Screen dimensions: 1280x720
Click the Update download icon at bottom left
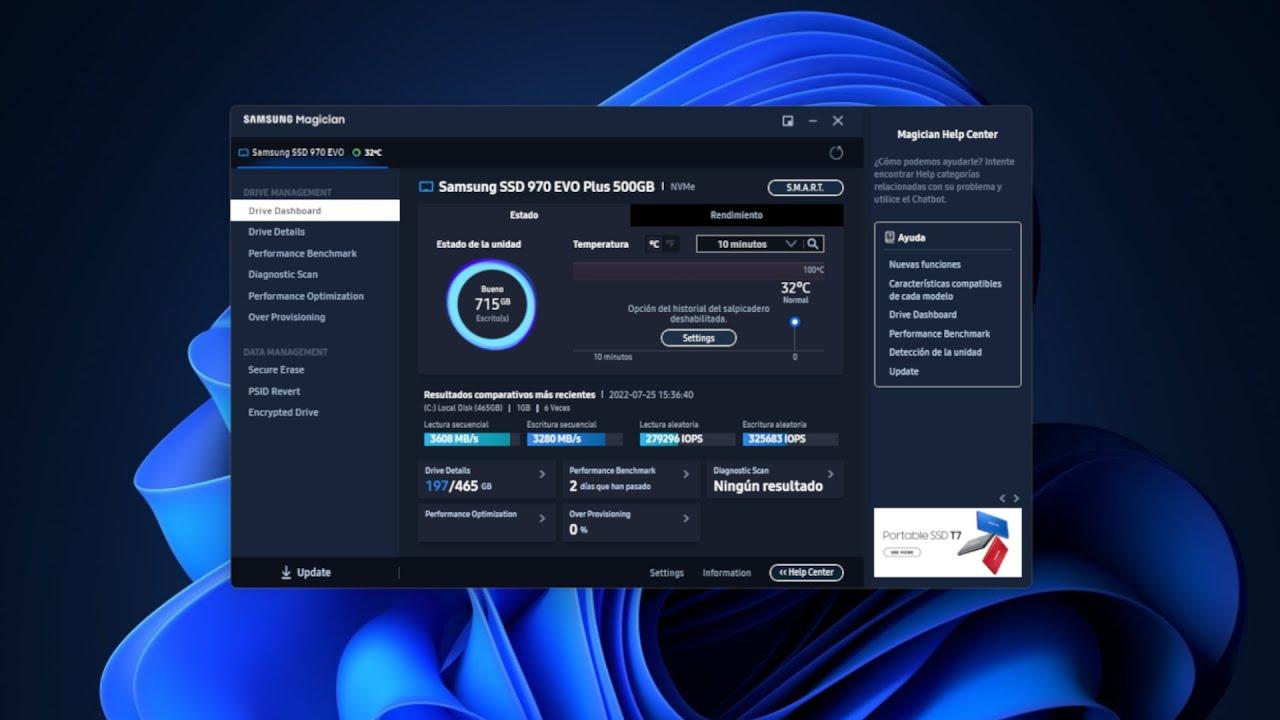click(x=285, y=572)
